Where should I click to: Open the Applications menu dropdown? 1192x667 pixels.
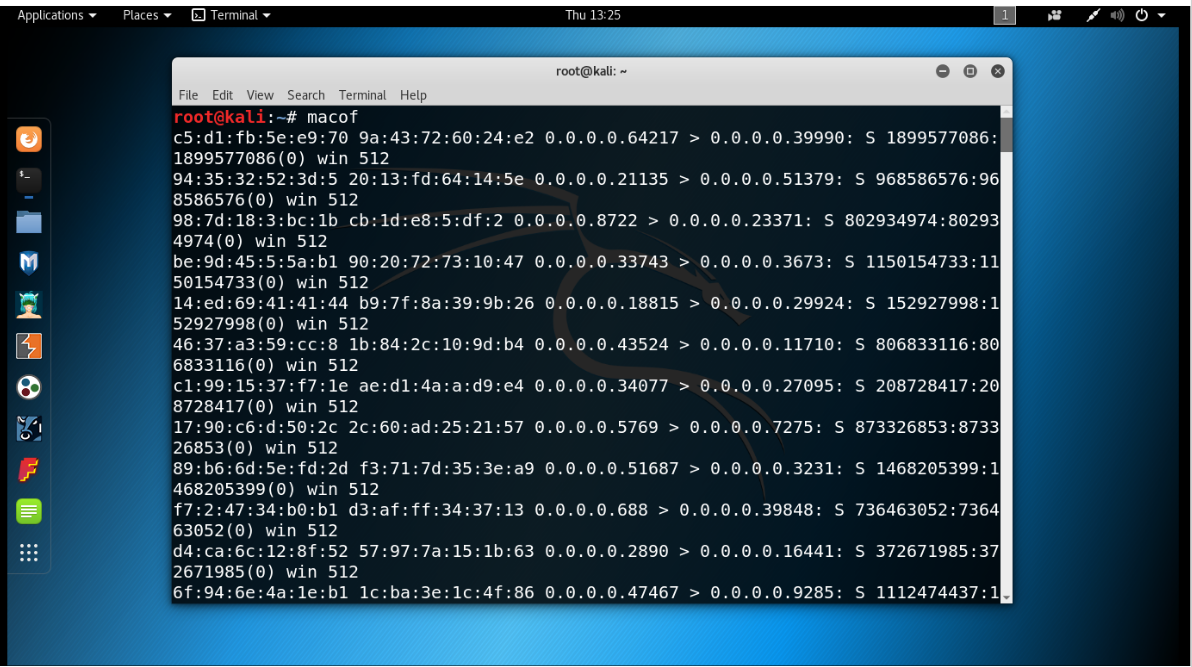click(56, 15)
